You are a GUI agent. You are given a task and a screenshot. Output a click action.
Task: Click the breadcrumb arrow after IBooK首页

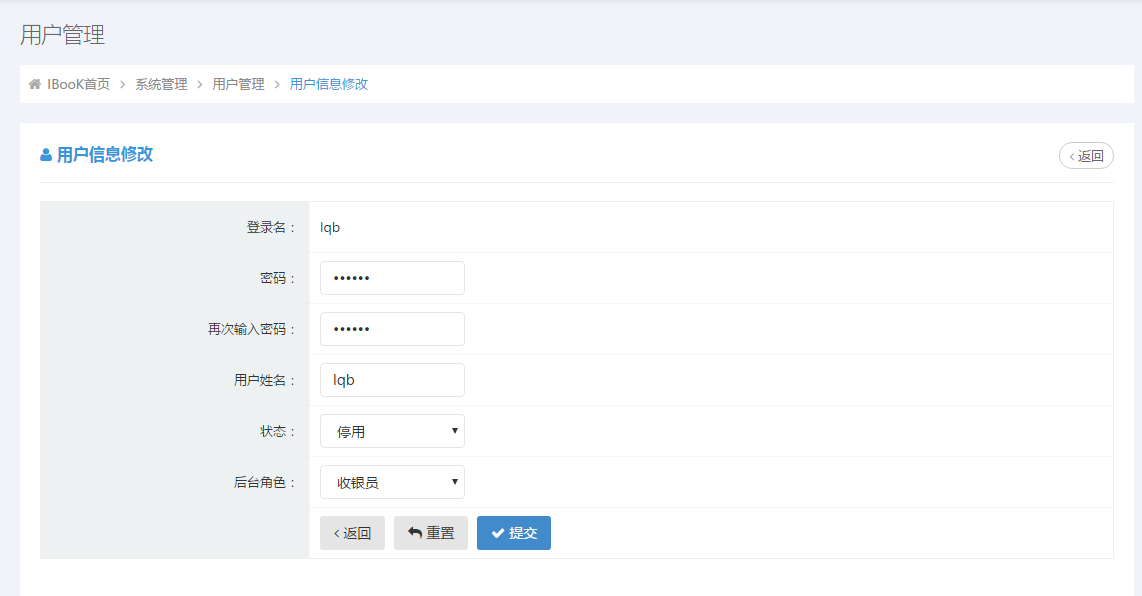point(123,84)
